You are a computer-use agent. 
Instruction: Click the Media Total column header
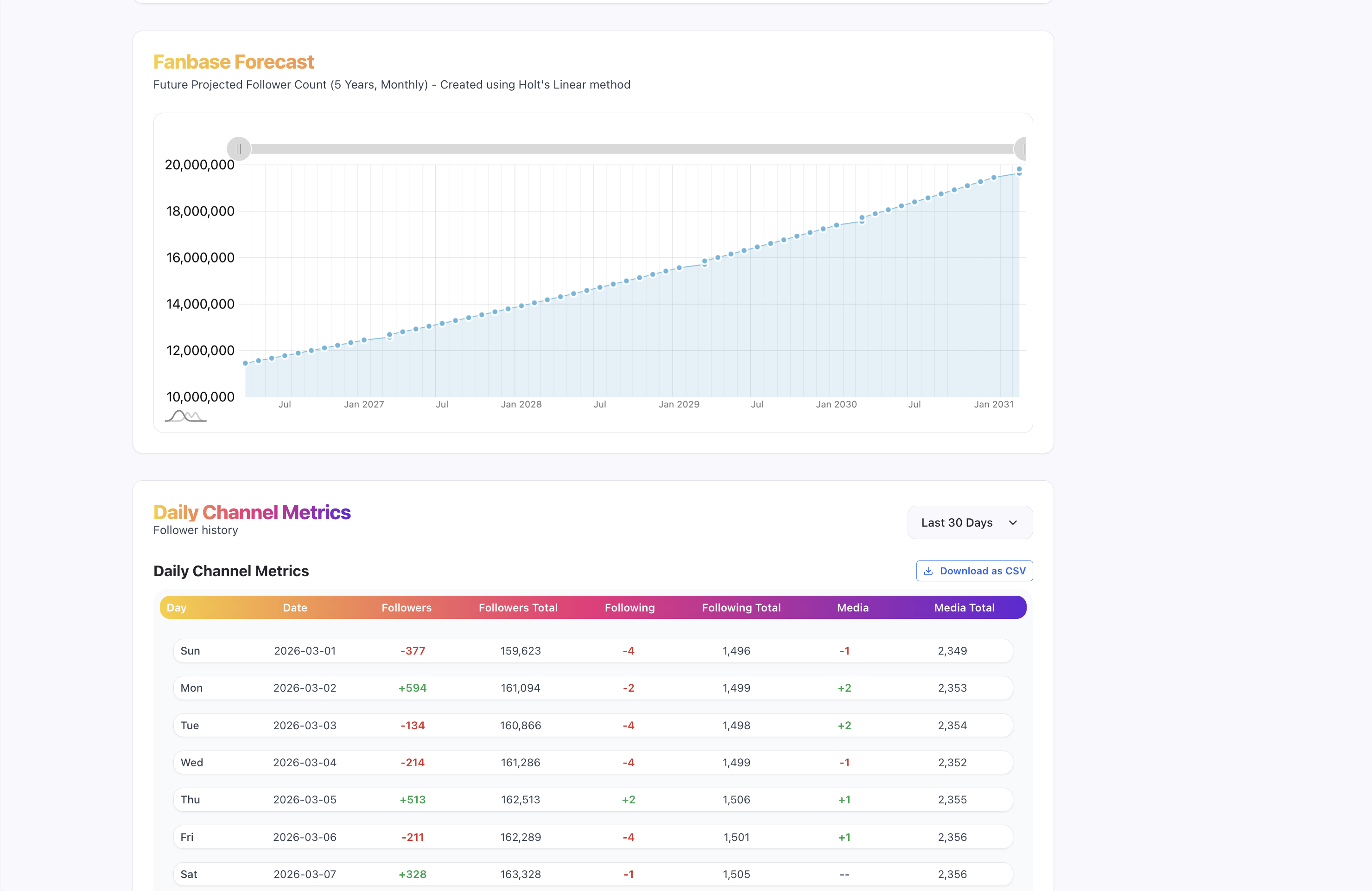(964, 607)
